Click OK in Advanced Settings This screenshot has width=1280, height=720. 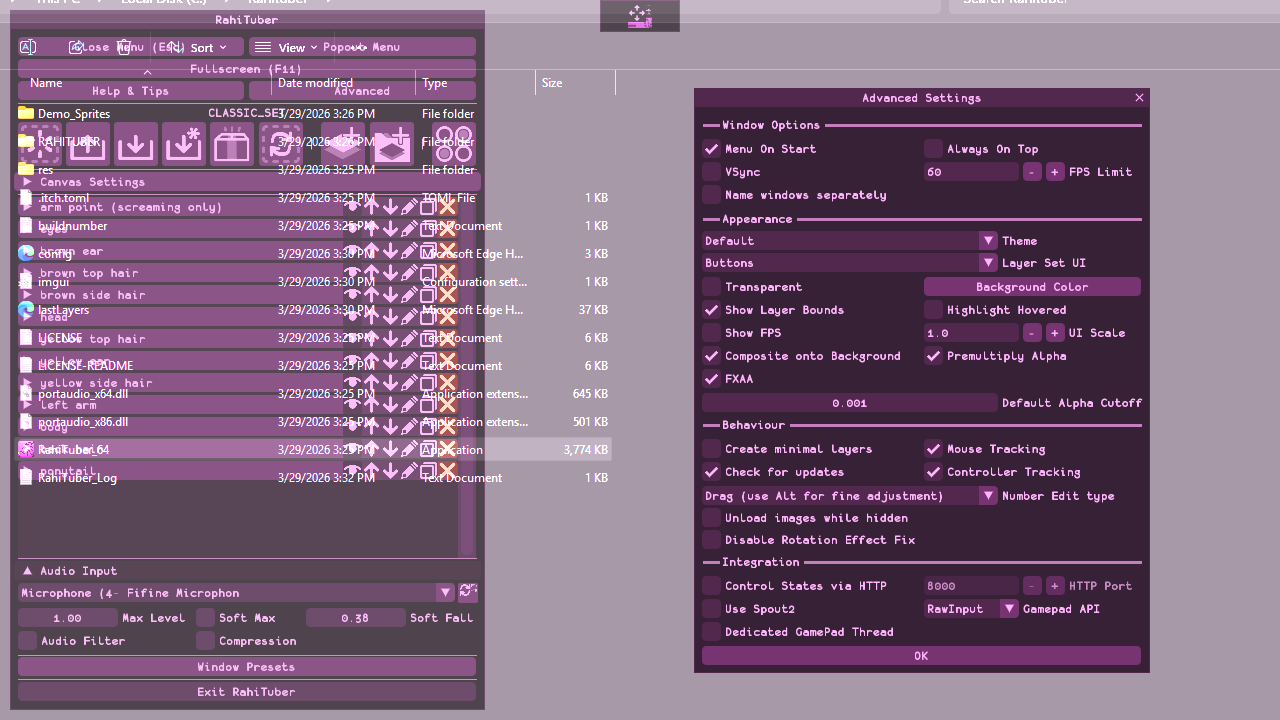(x=921, y=656)
